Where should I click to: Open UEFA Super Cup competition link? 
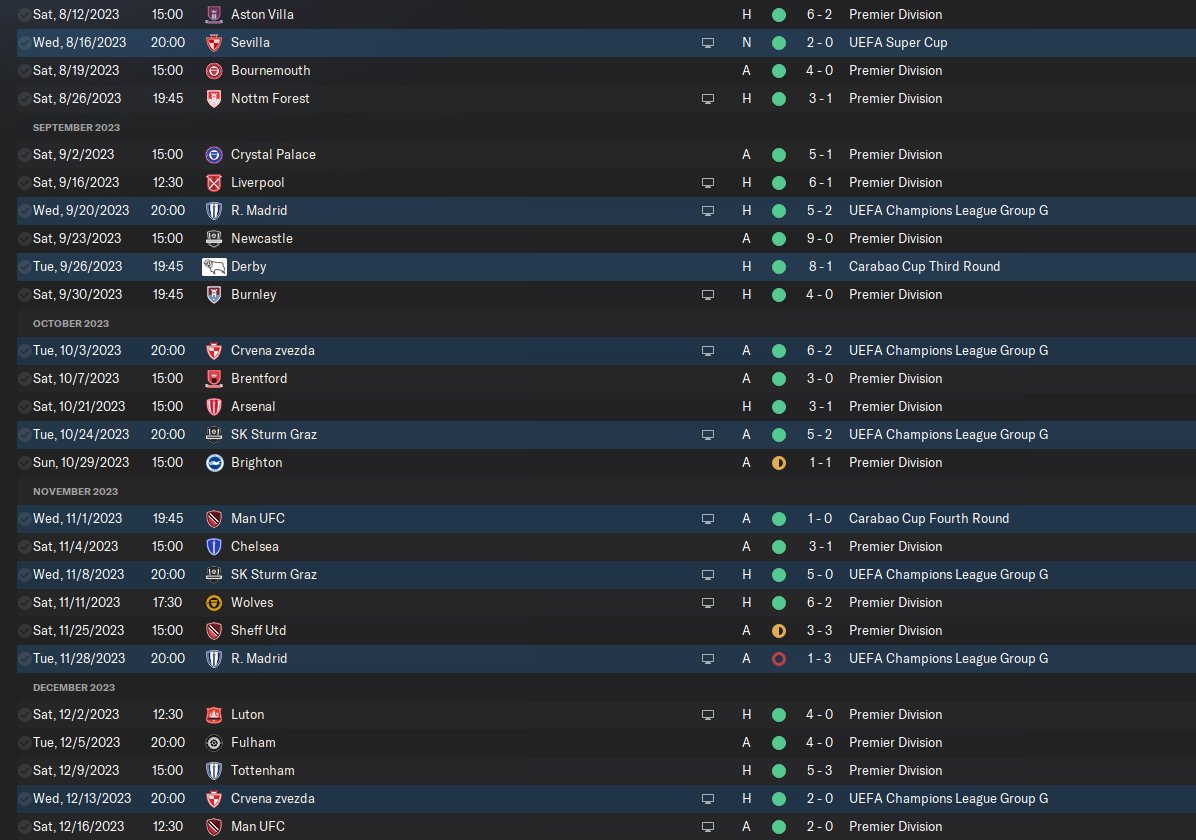898,43
